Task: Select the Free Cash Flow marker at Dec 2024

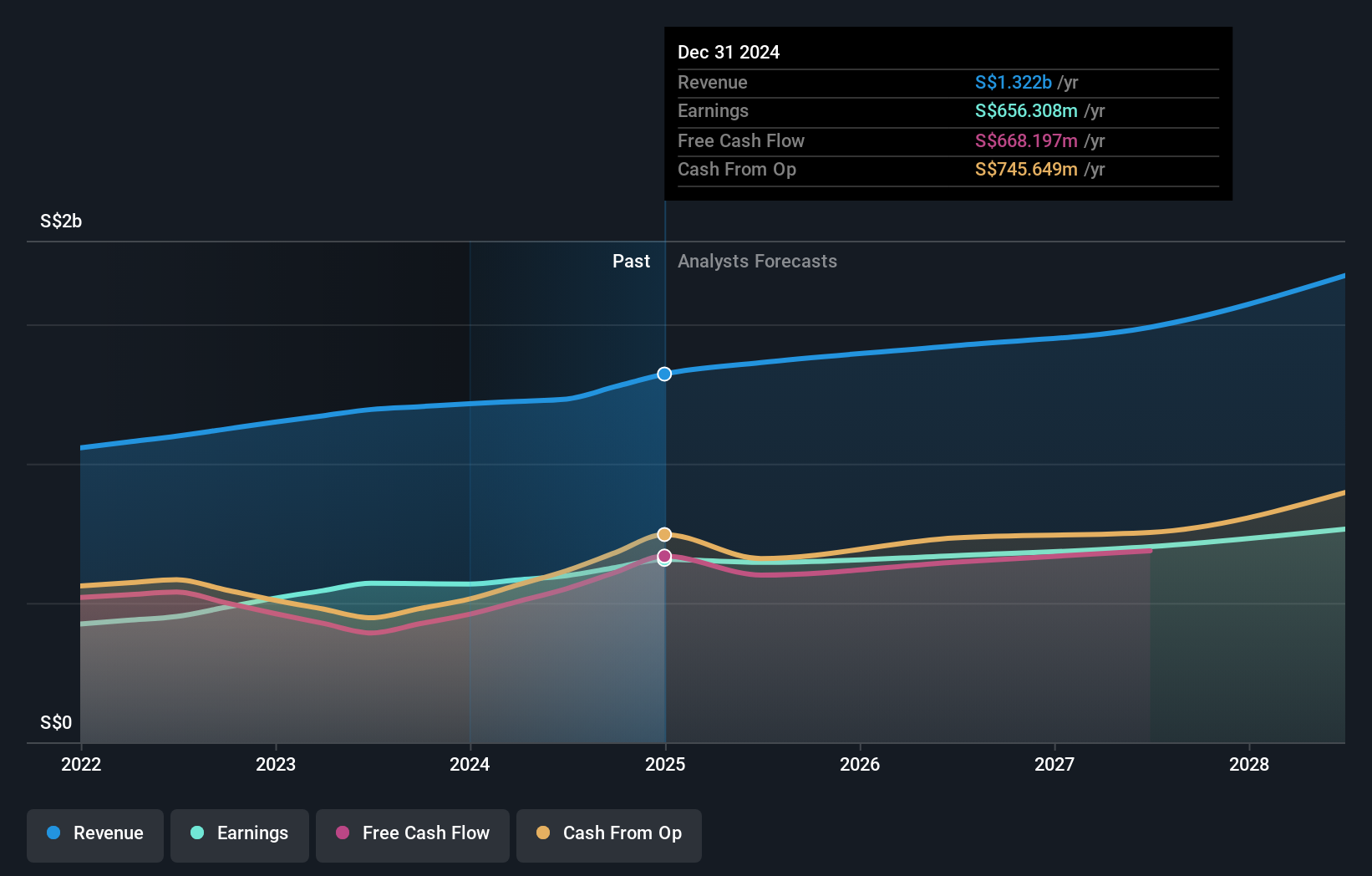Action: click(x=664, y=555)
